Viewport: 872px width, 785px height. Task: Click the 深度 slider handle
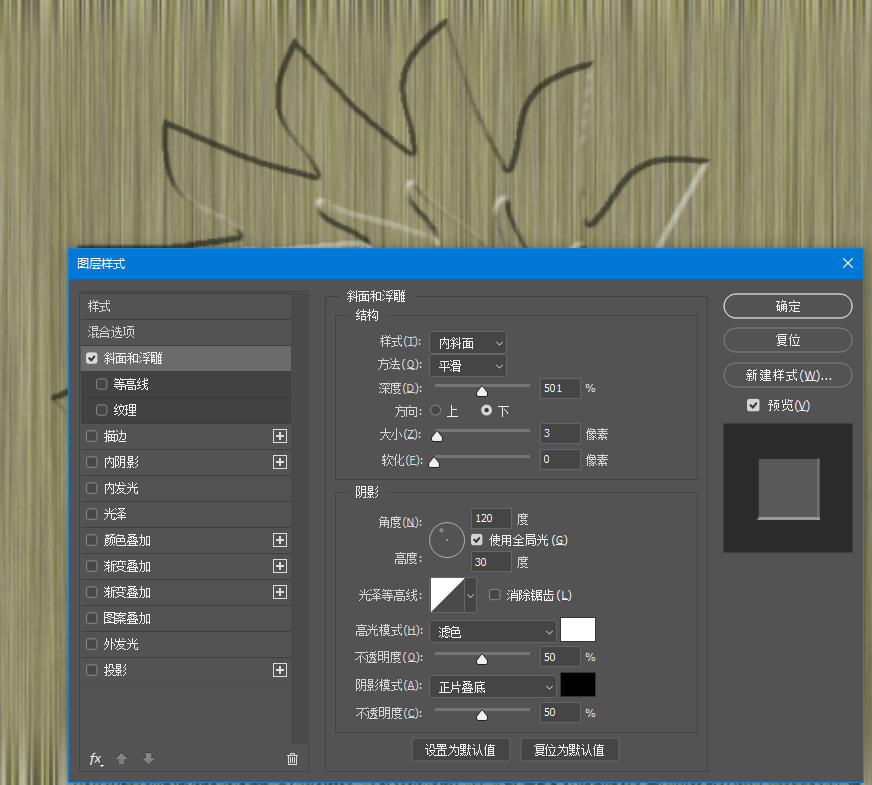pos(482,391)
